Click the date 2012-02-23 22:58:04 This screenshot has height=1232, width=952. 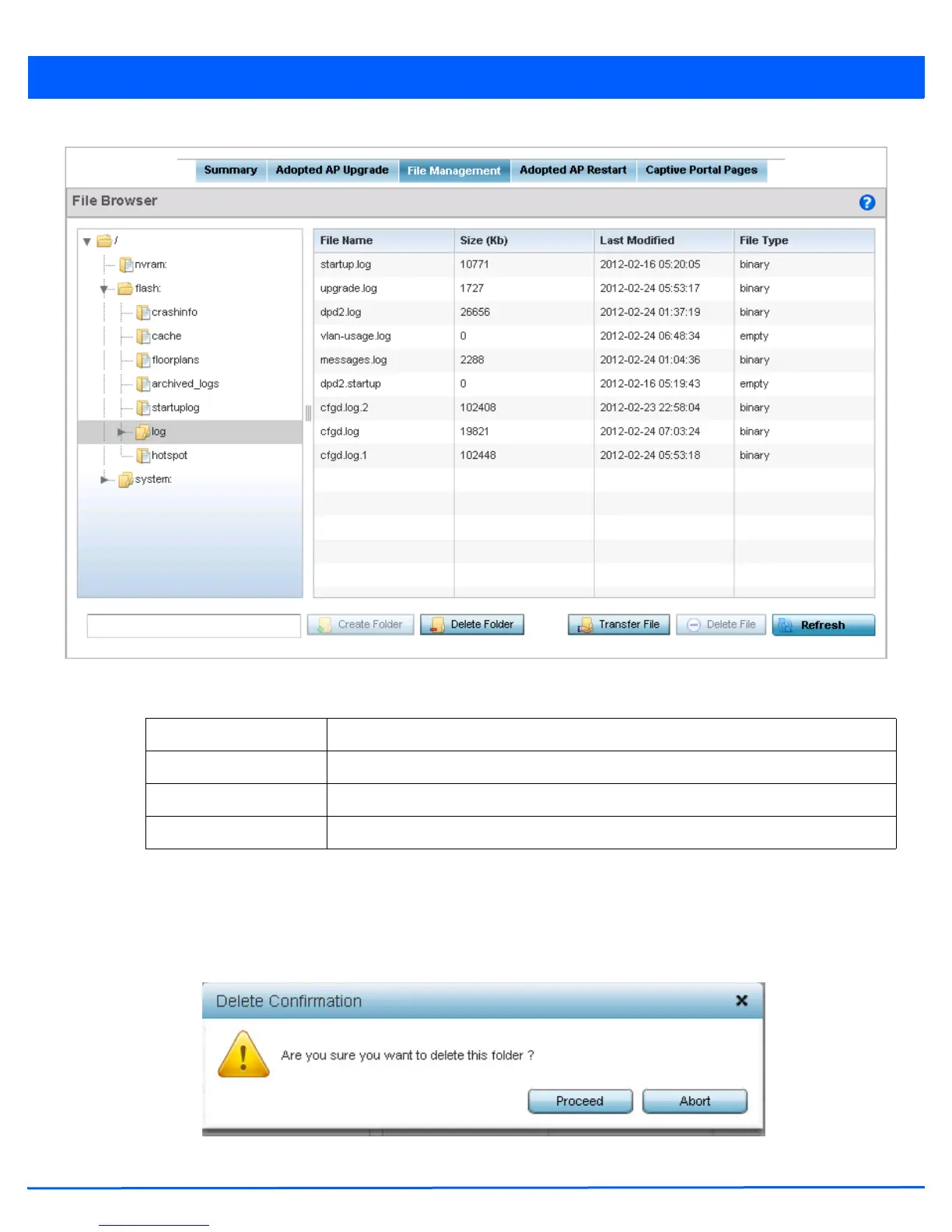click(x=649, y=408)
